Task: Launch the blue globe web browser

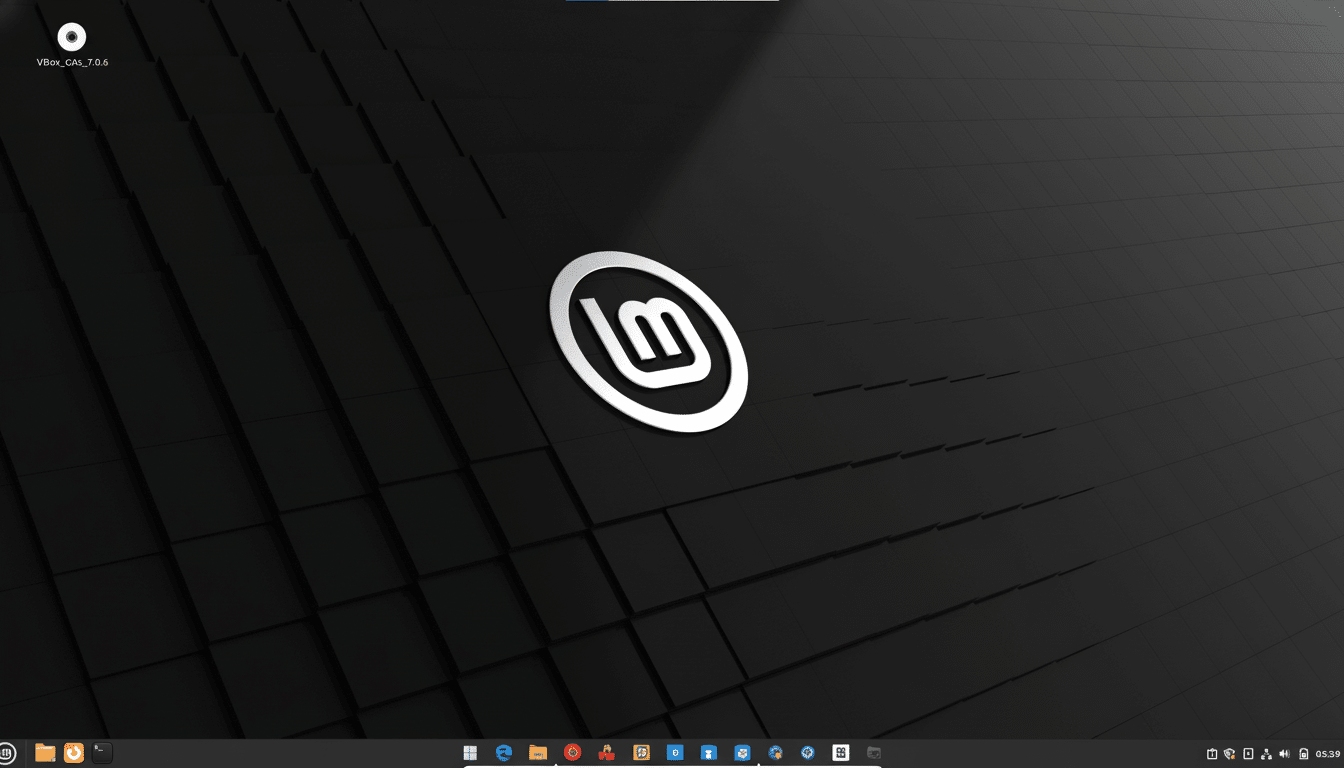Action: 504,752
